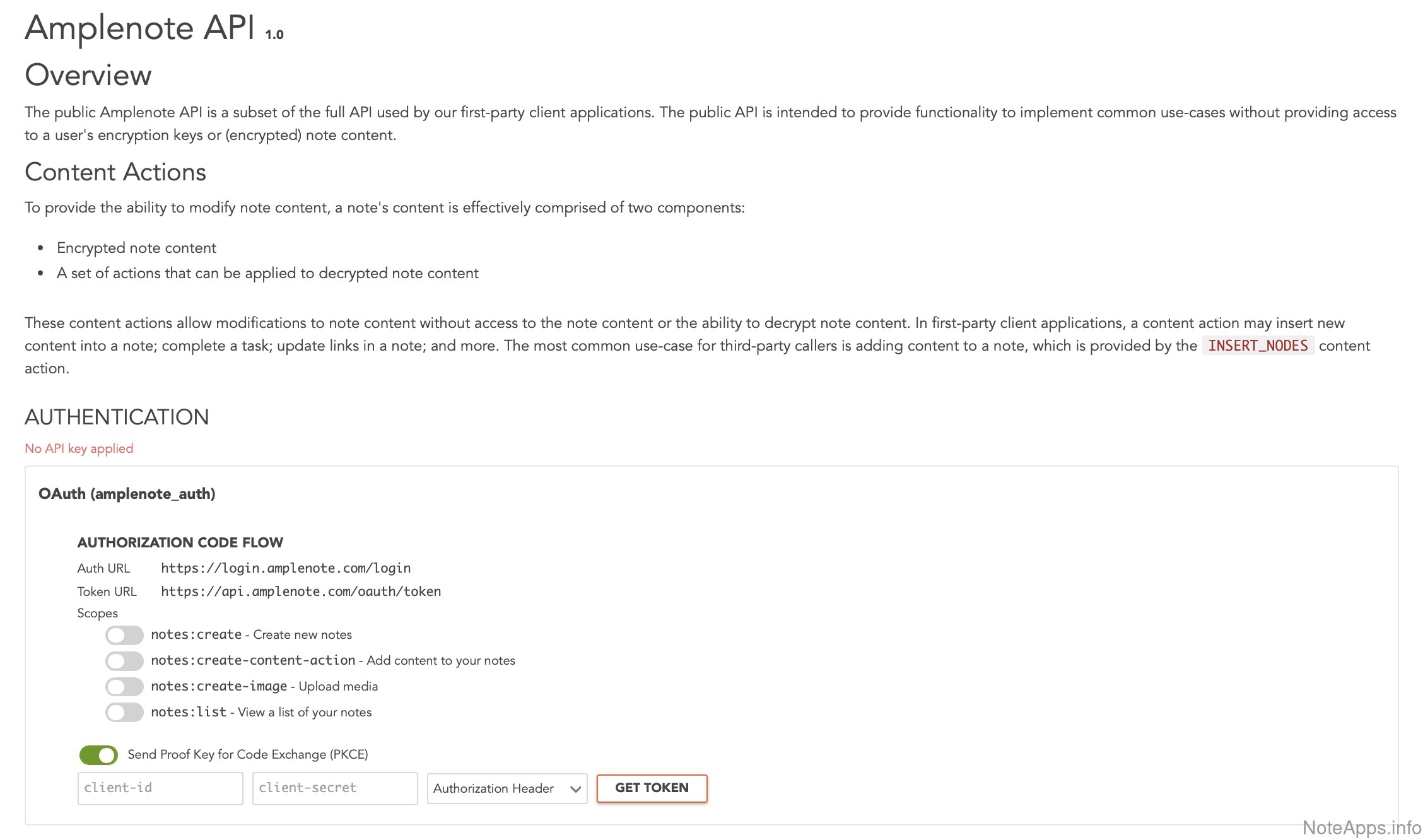Screen dimensions: 1423x840
Task: Click the NoteApps.info watermark
Action: coord(1361,827)
